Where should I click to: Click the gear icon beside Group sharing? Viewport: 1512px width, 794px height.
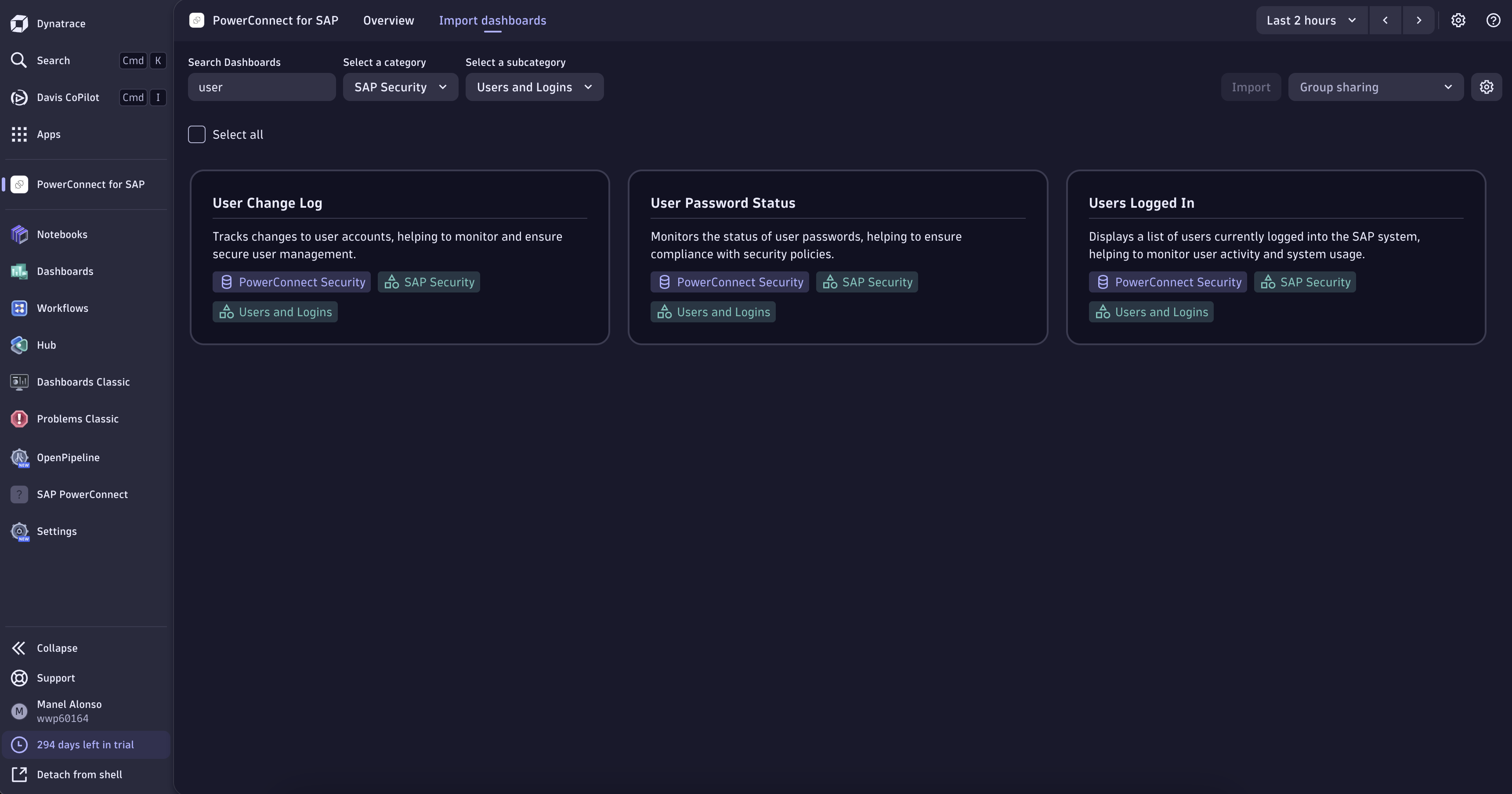[x=1486, y=86]
